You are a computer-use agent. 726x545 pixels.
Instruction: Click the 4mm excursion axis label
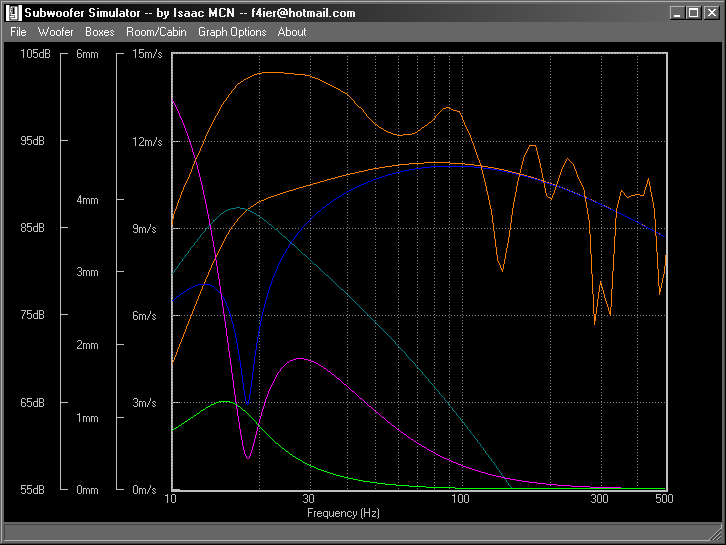pyautogui.click(x=88, y=200)
